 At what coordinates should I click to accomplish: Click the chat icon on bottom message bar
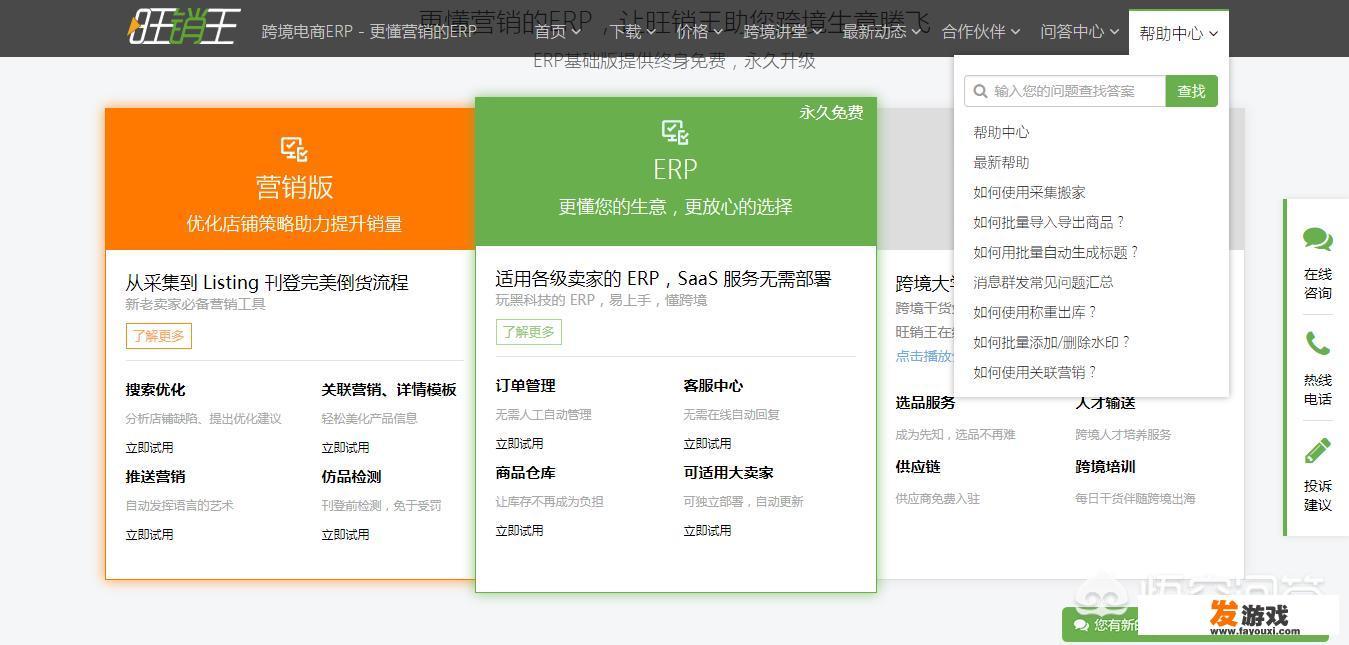[x=1081, y=625]
